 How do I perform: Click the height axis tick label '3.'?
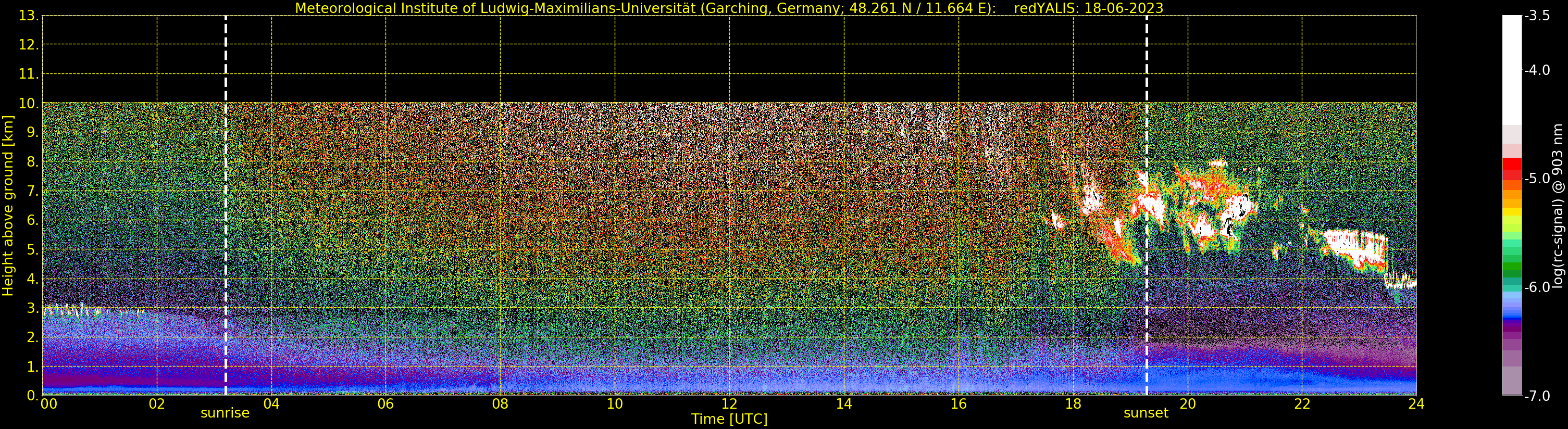(33, 308)
